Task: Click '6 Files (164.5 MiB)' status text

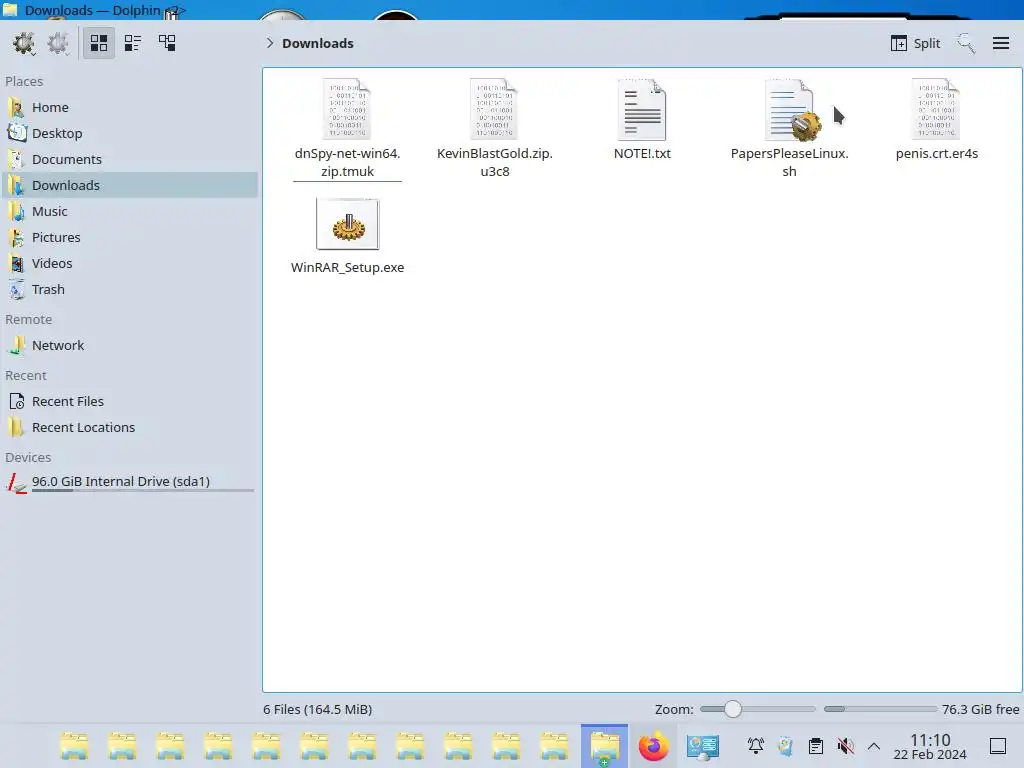Action: coord(318,710)
